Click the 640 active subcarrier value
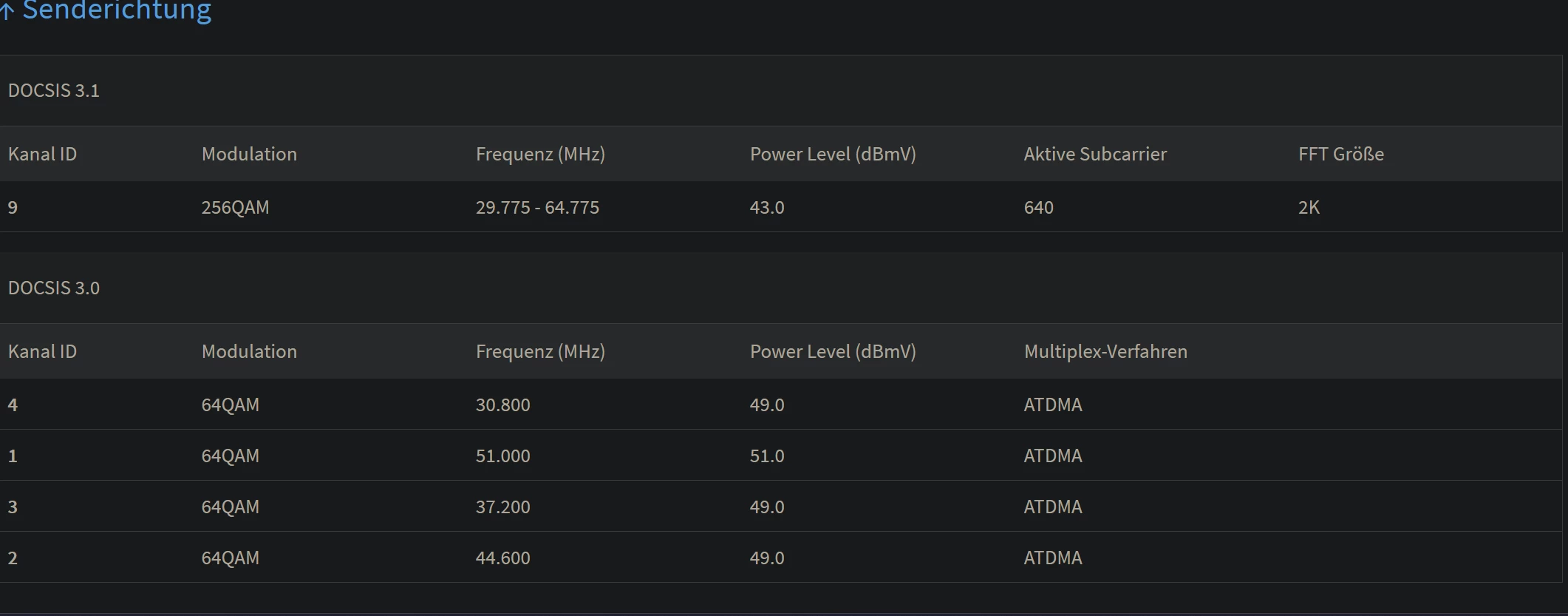 [1038, 207]
